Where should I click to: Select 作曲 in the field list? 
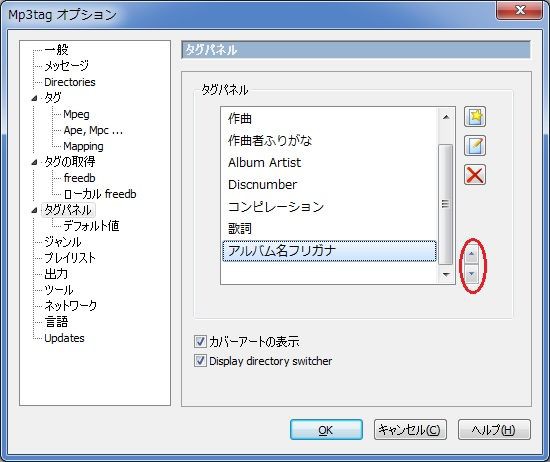tap(329, 119)
